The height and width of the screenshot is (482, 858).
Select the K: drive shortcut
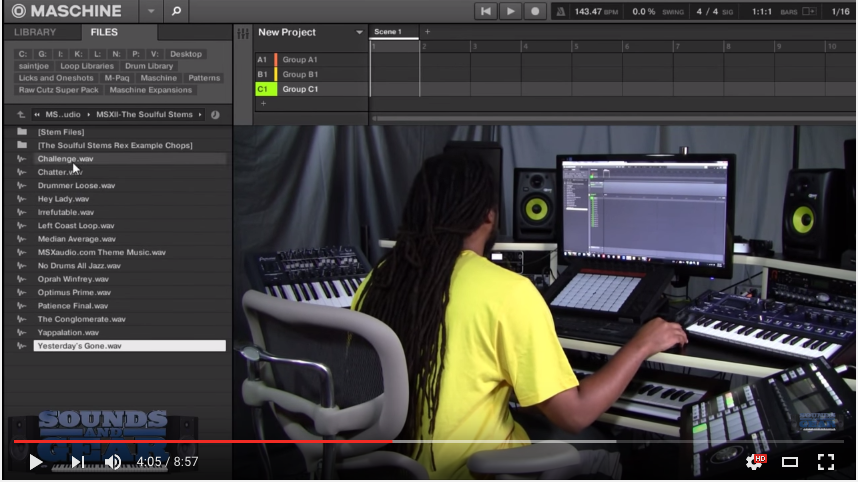click(x=78, y=54)
